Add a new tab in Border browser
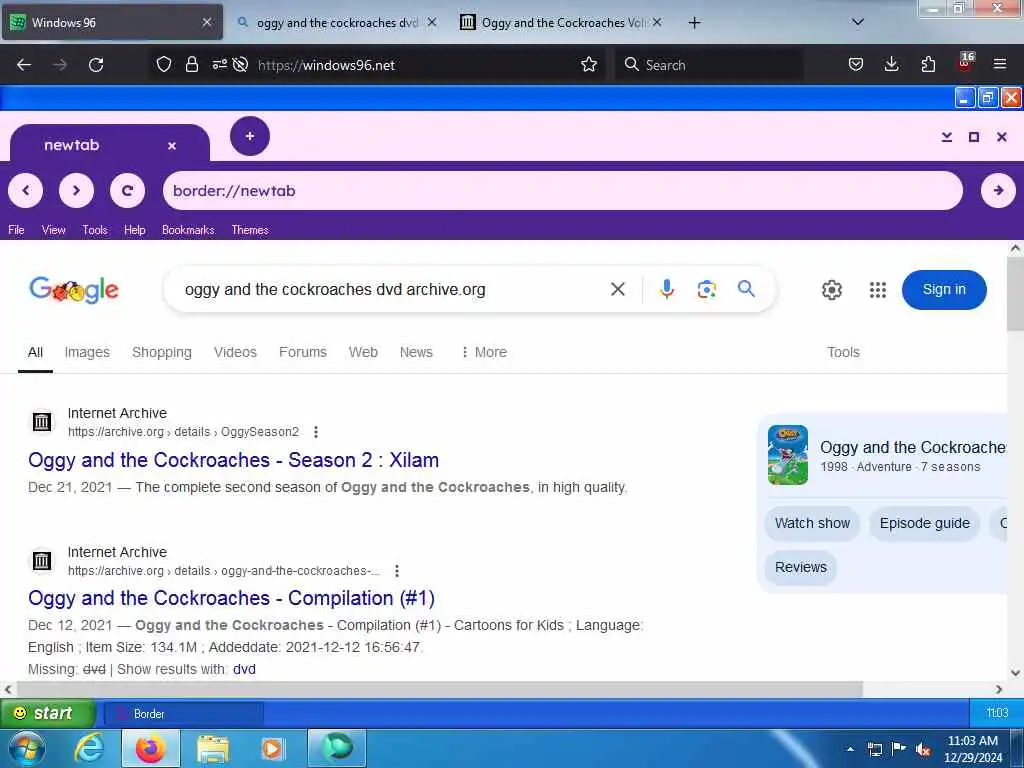Image resolution: width=1024 pixels, height=768 pixels. pyautogui.click(x=249, y=136)
